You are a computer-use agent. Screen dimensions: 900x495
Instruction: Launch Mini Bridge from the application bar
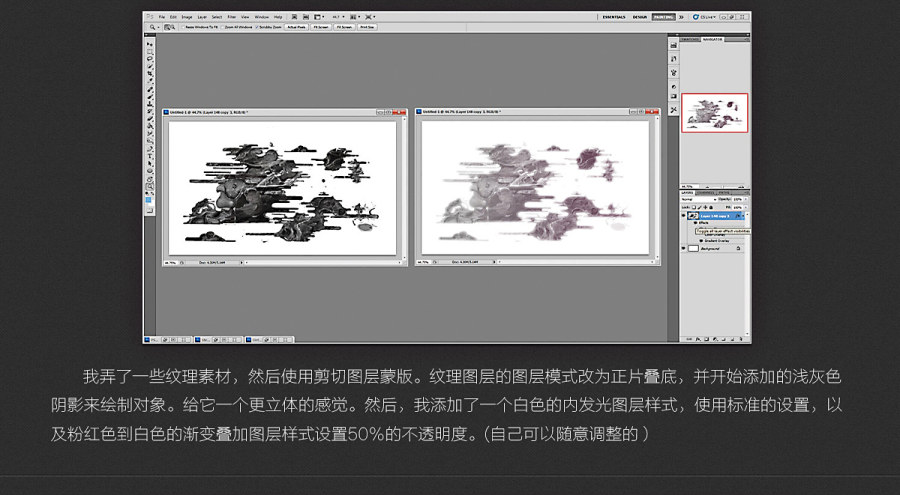306,17
